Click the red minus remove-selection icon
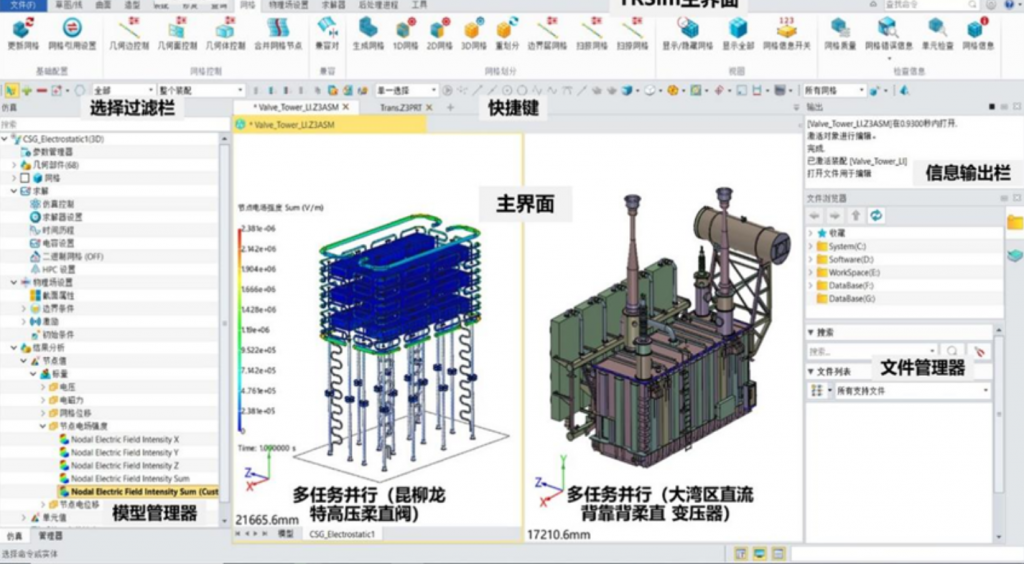This screenshot has height=564, width=1024. 42,90
